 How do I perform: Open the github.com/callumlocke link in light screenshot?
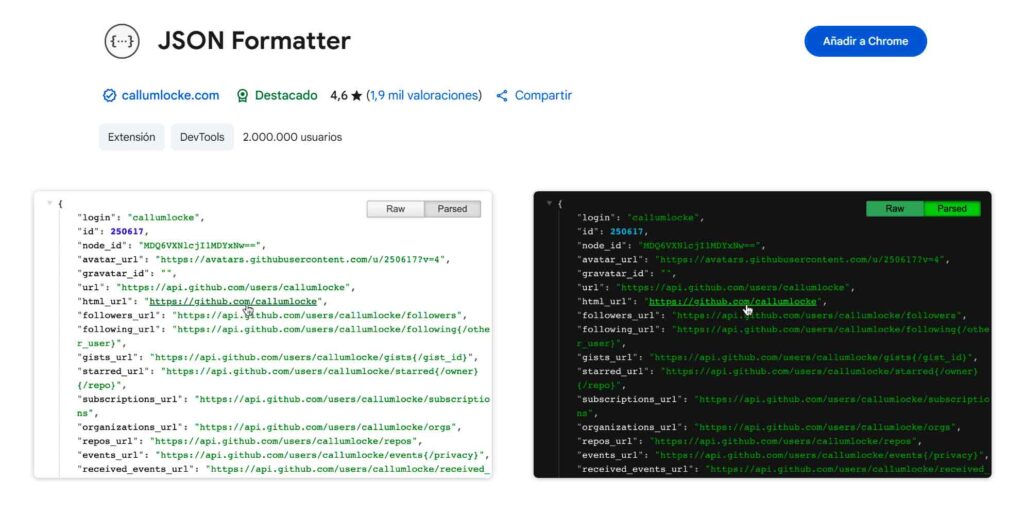click(233, 302)
